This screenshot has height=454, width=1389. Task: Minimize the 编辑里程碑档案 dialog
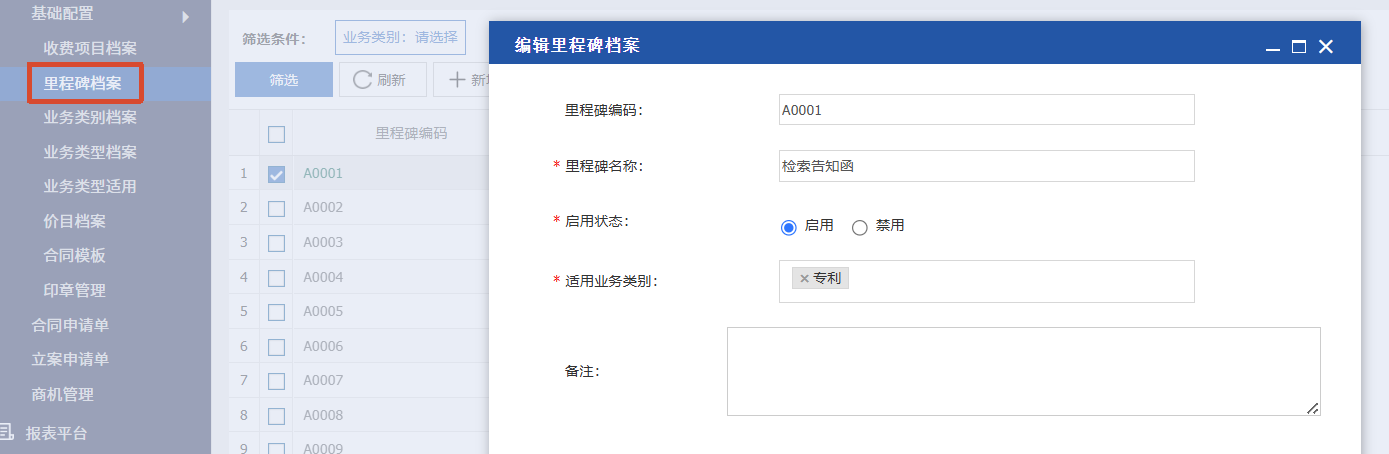click(x=1273, y=47)
